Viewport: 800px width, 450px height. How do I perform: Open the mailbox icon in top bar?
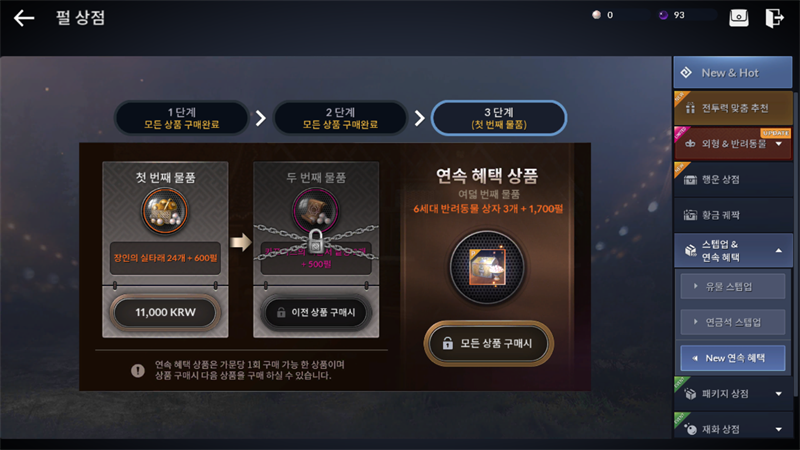[x=738, y=18]
